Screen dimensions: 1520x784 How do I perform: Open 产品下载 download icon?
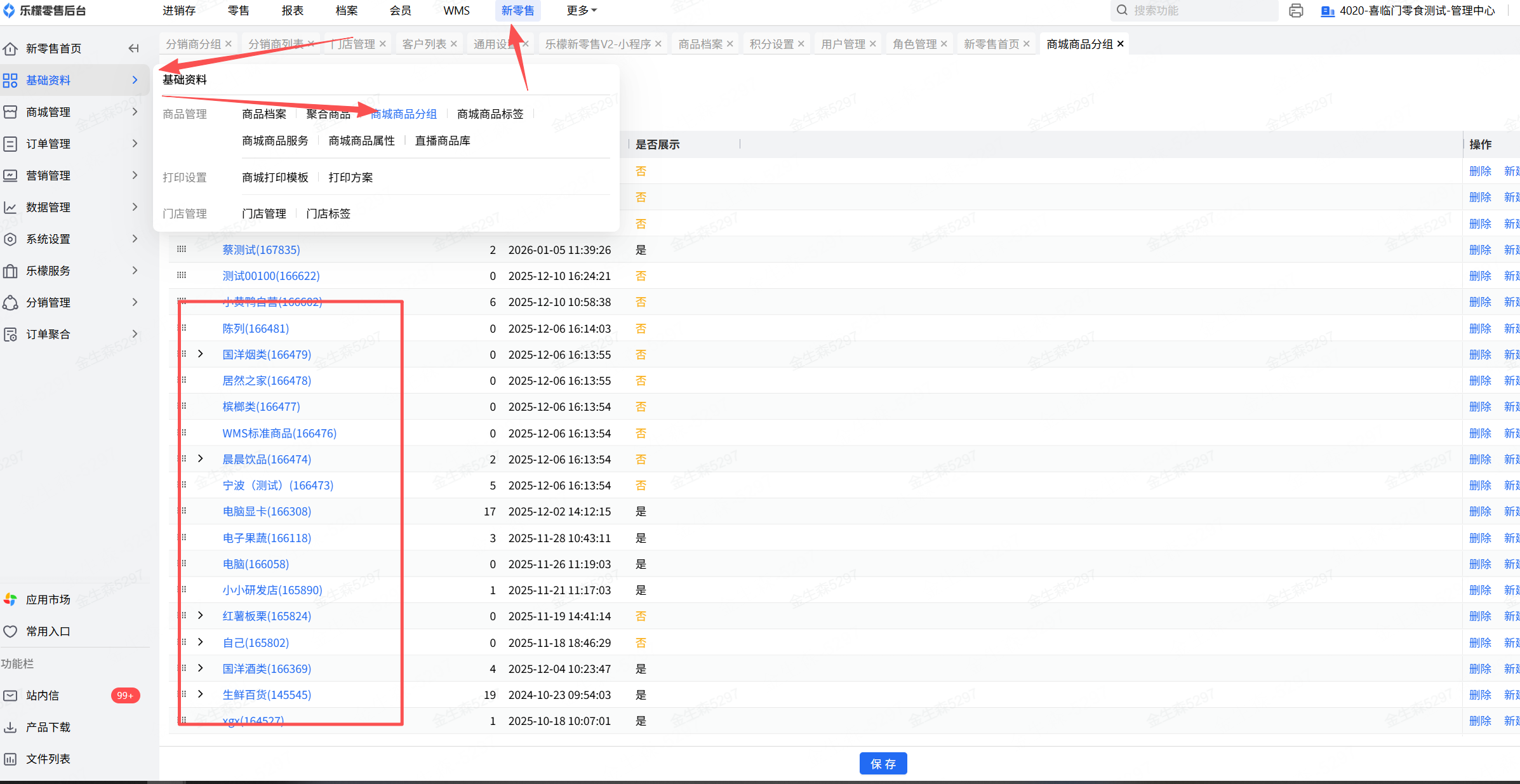[x=11, y=728]
